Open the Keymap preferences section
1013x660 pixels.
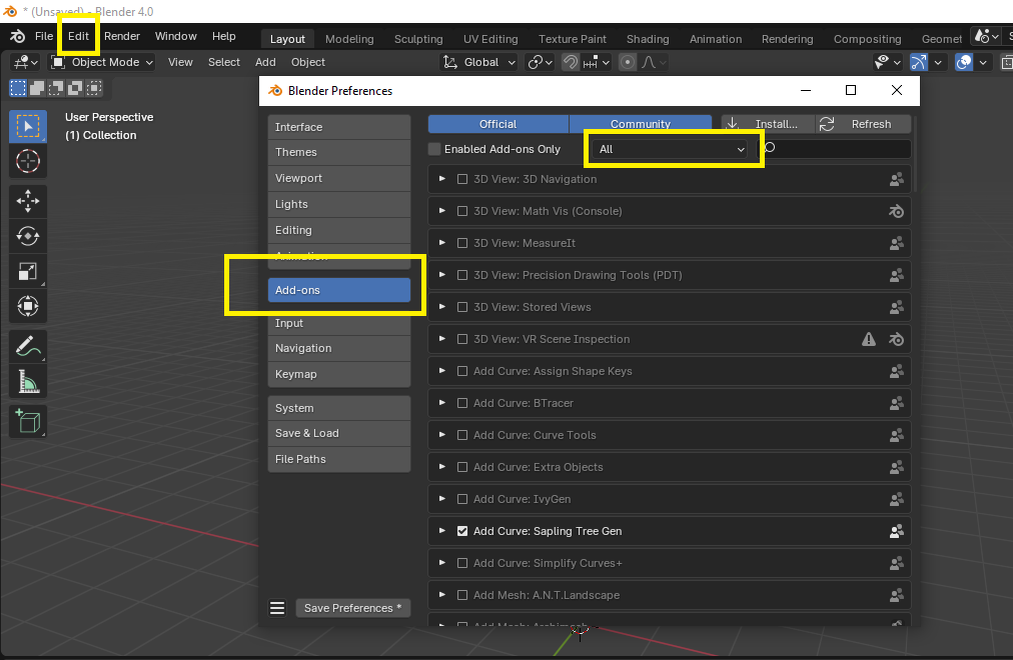pos(339,374)
